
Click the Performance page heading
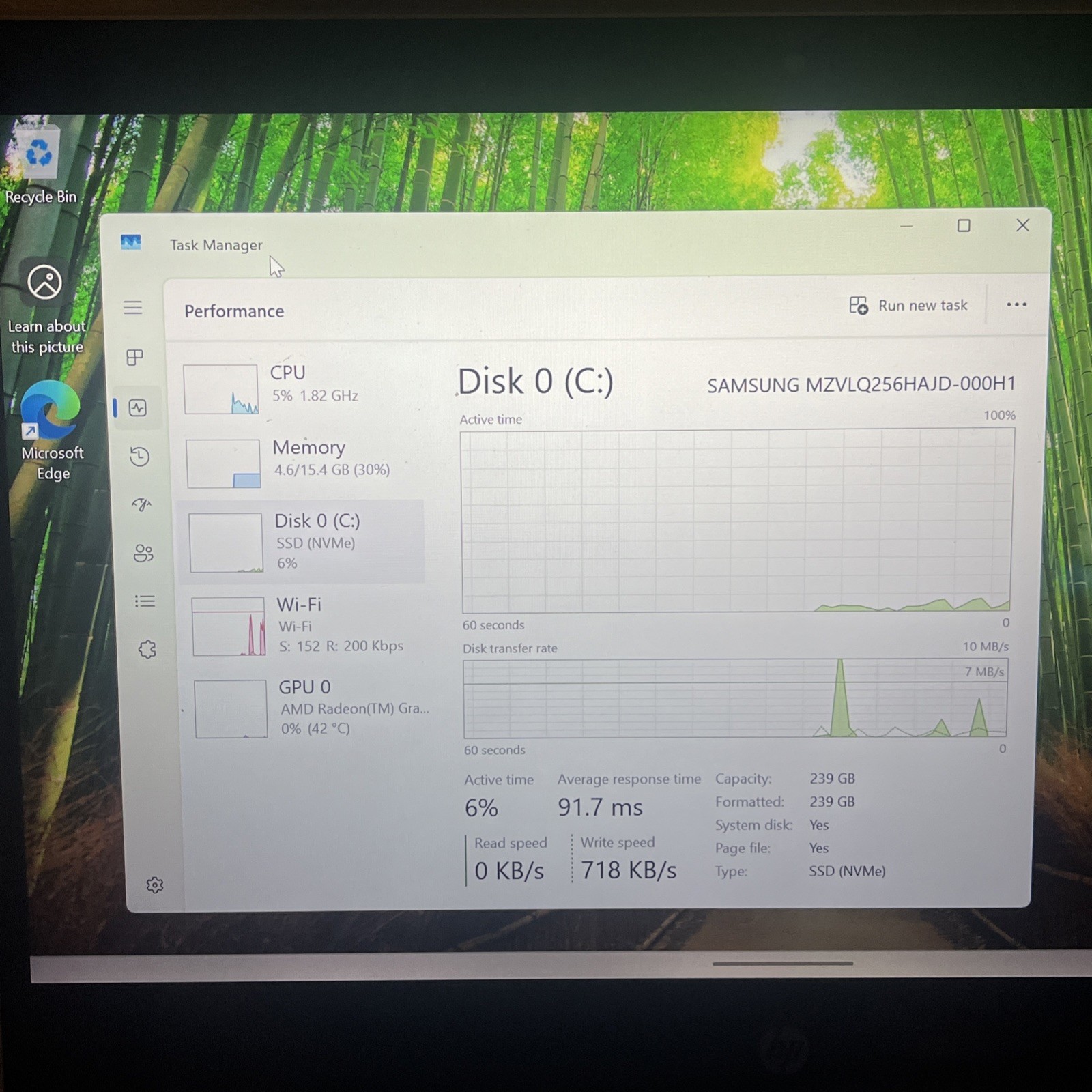[x=234, y=311]
